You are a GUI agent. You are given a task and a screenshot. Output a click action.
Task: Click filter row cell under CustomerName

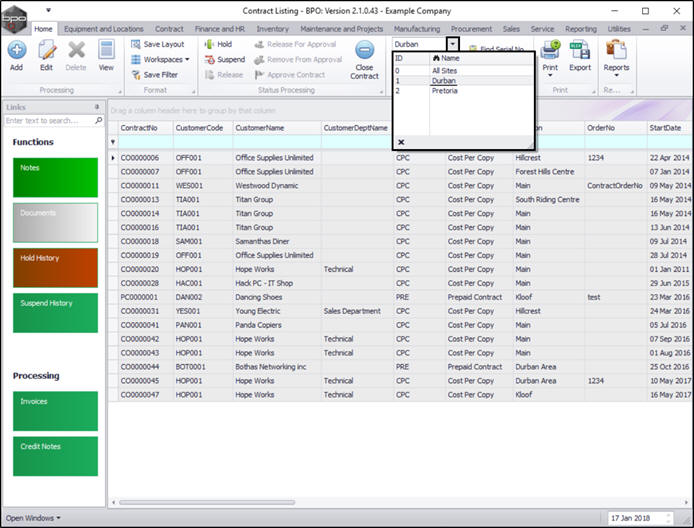tap(277, 142)
